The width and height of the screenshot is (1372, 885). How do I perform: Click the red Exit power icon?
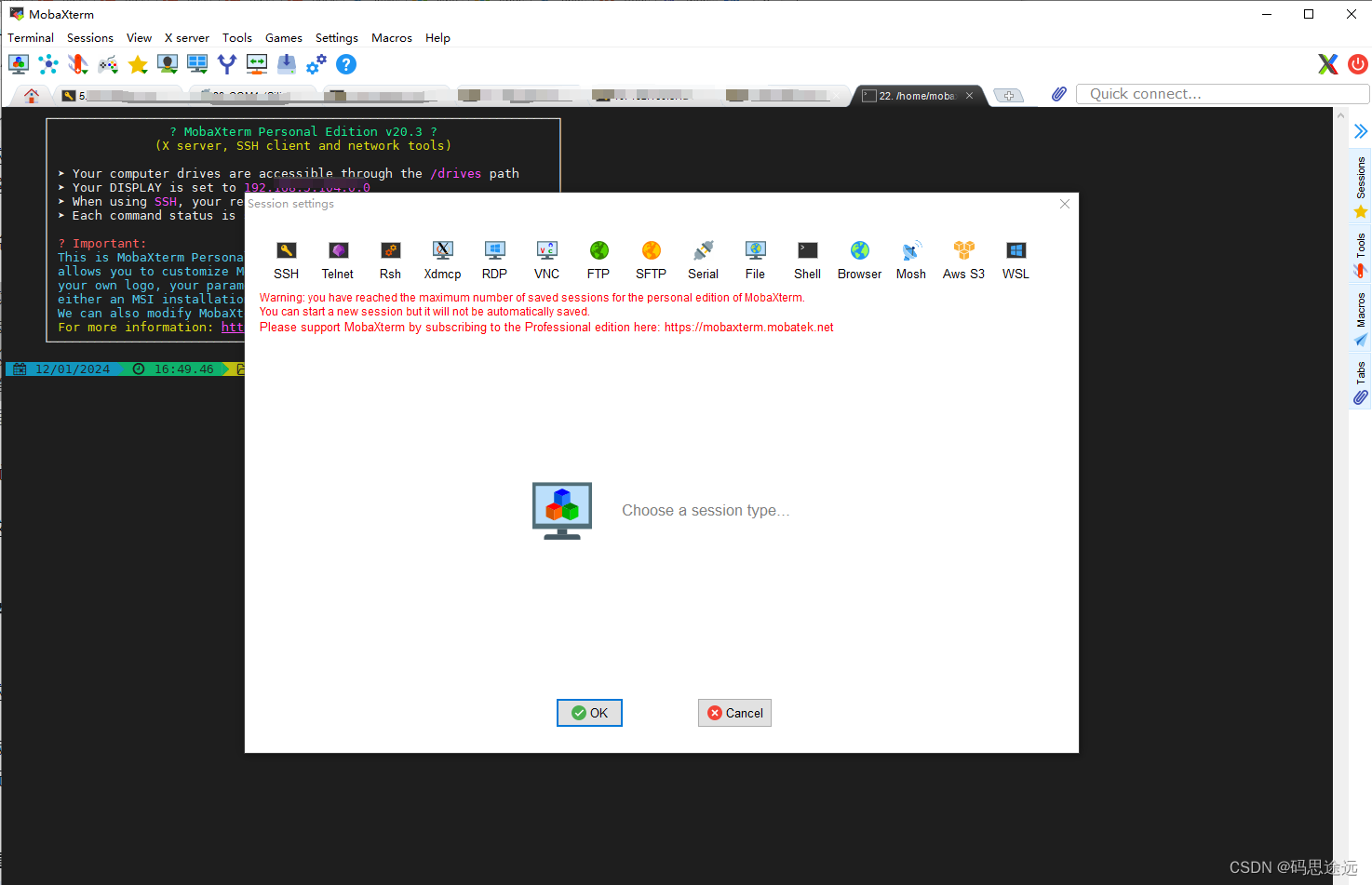pyautogui.click(x=1358, y=64)
